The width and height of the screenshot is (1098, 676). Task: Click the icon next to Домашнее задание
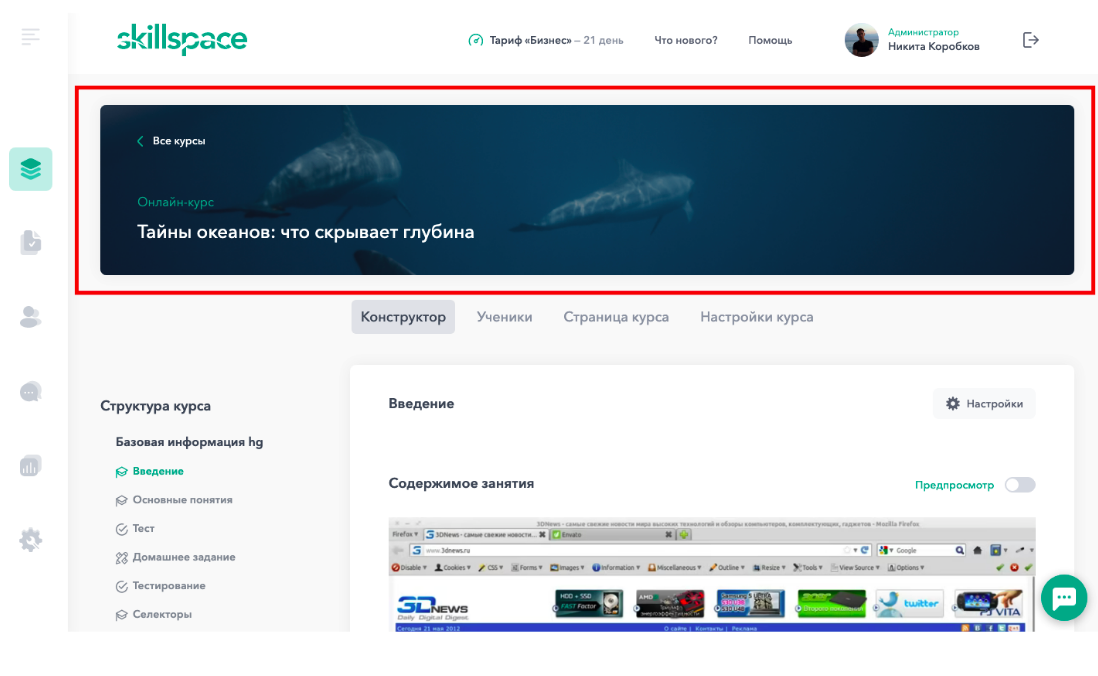tap(121, 558)
